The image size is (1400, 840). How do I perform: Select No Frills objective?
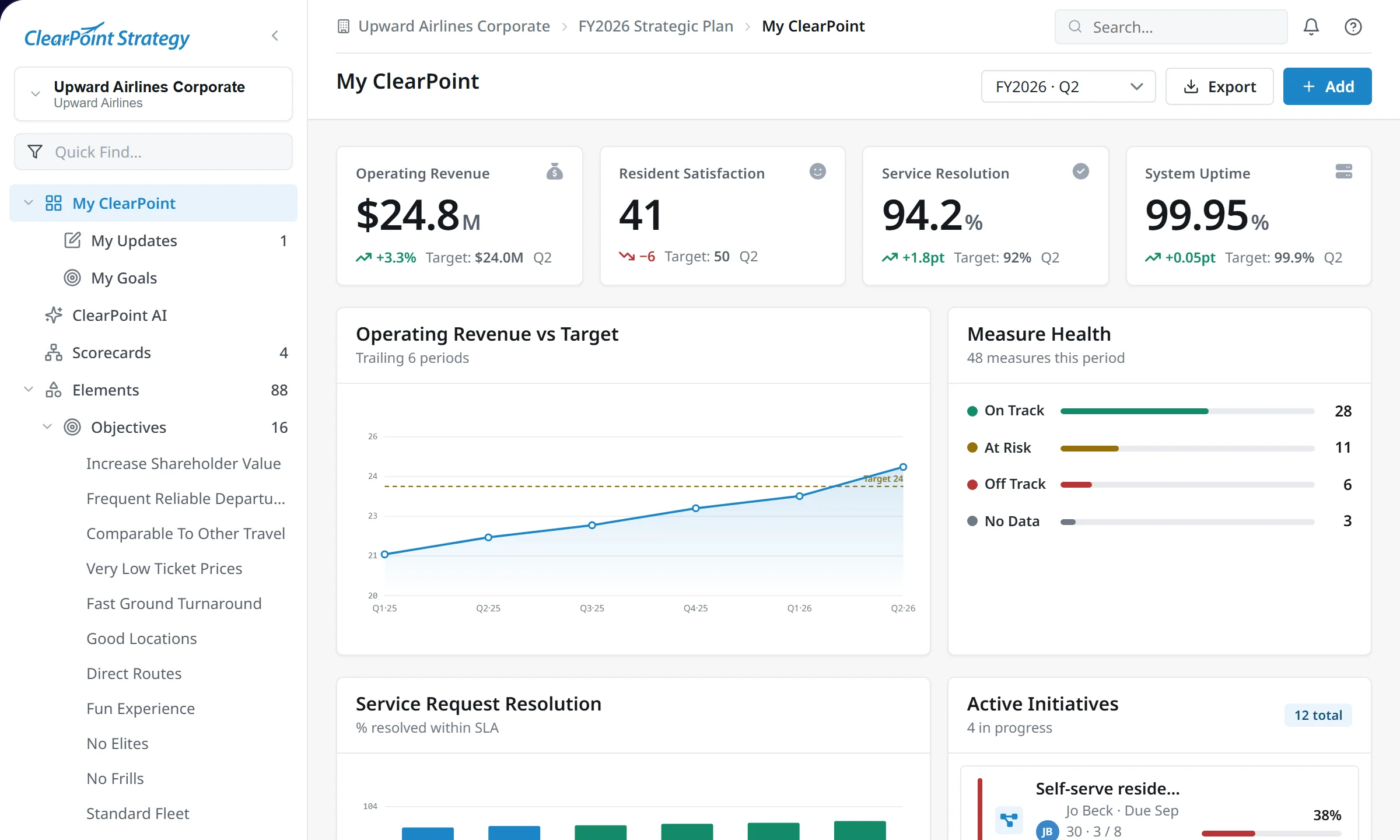115,779
